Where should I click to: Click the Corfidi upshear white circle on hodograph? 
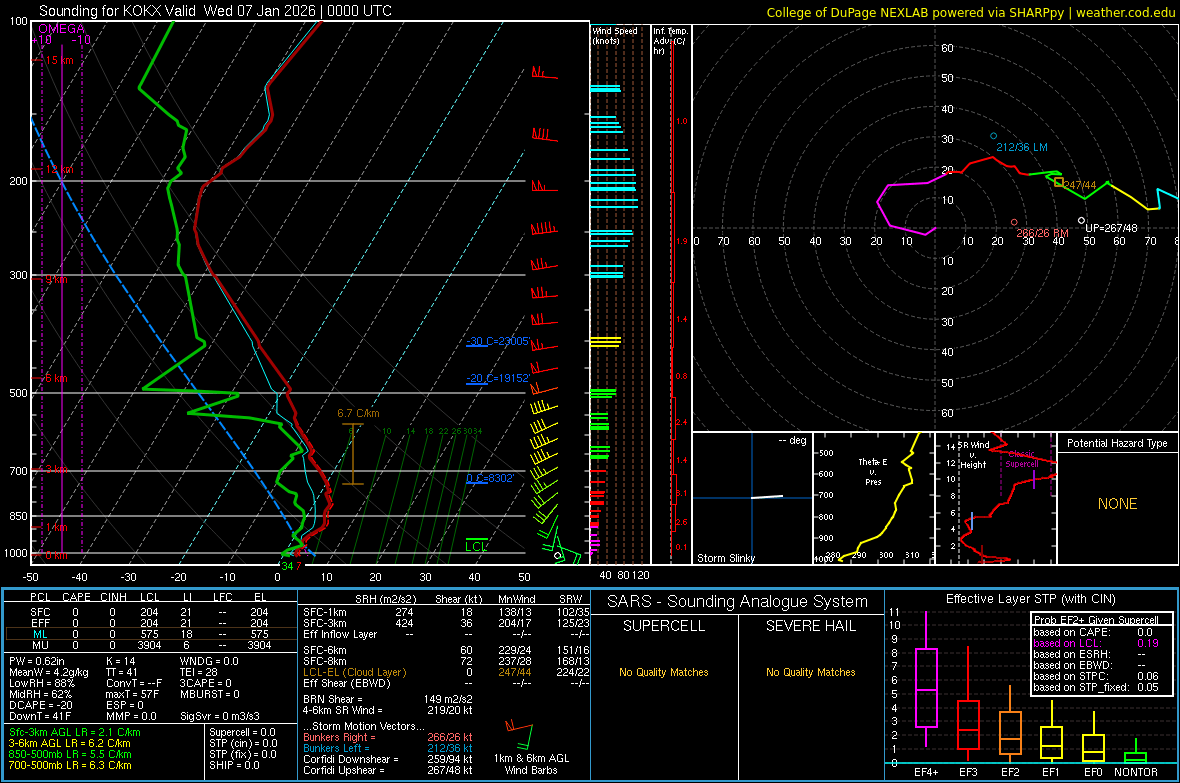pyautogui.click(x=1081, y=221)
